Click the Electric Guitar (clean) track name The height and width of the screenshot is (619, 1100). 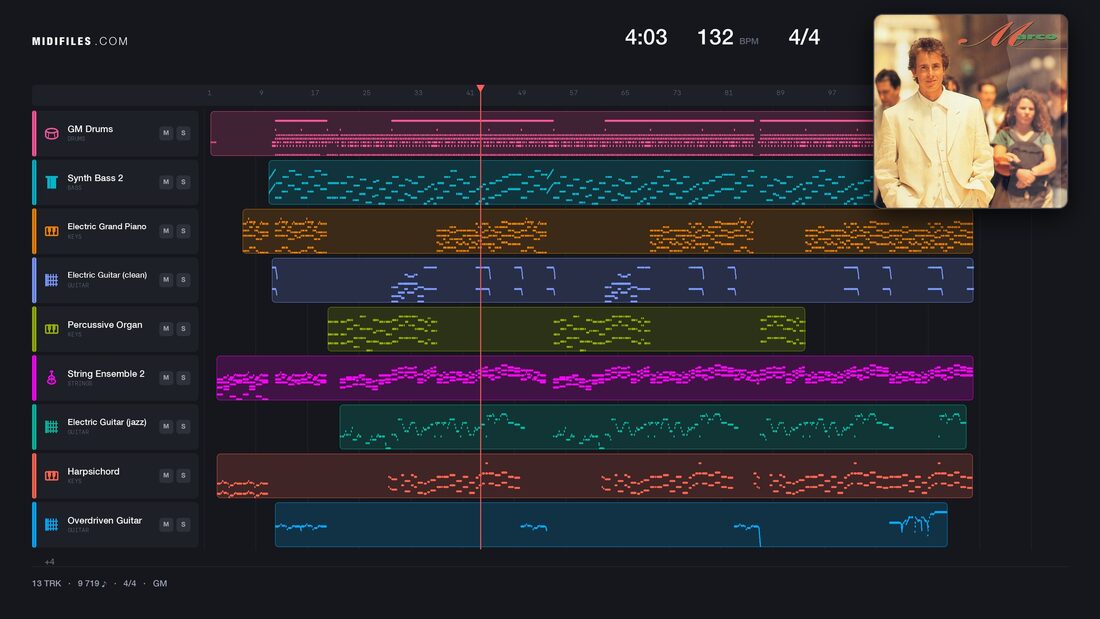coord(107,275)
